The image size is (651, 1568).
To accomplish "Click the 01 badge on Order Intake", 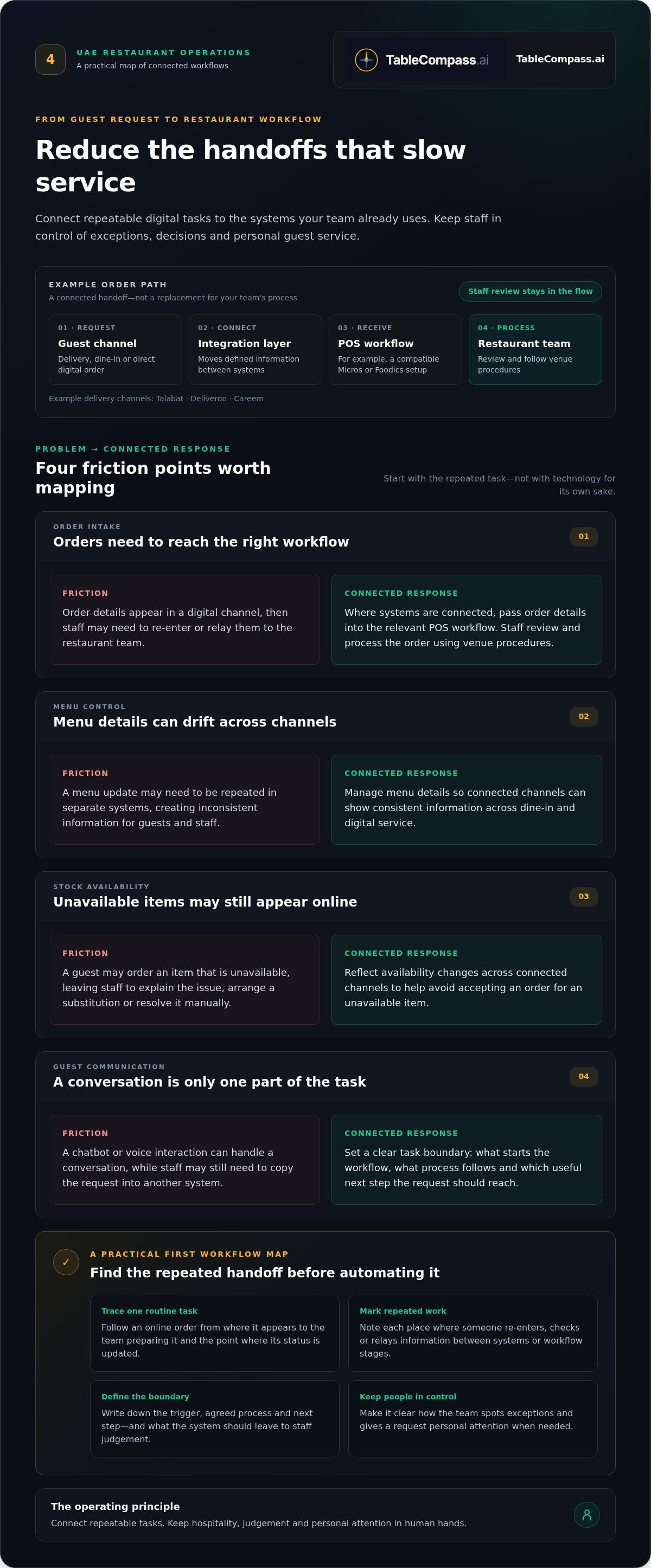I will click(583, 537).
